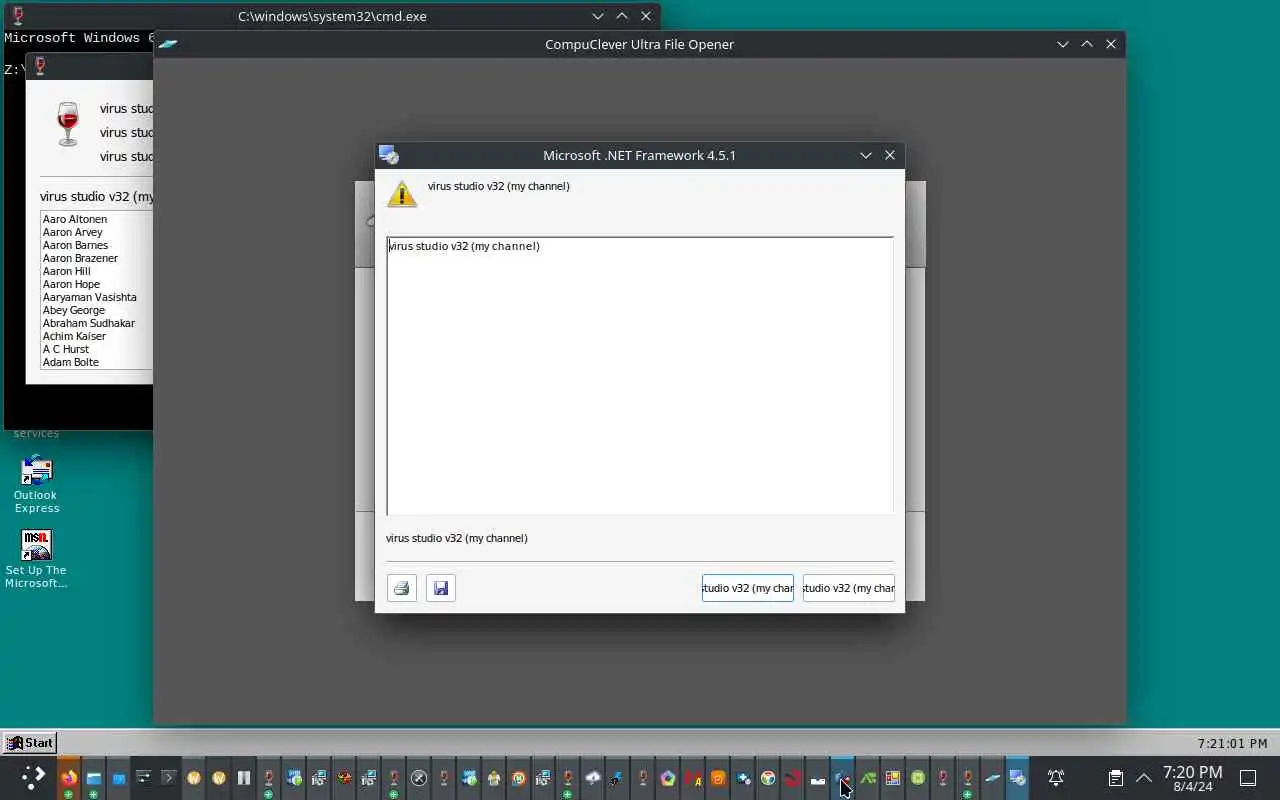Viewport: 1280px width, 800px height.
Task: Click the highlighted blue-bordered dialog button
Action: (x=748, y=588)
